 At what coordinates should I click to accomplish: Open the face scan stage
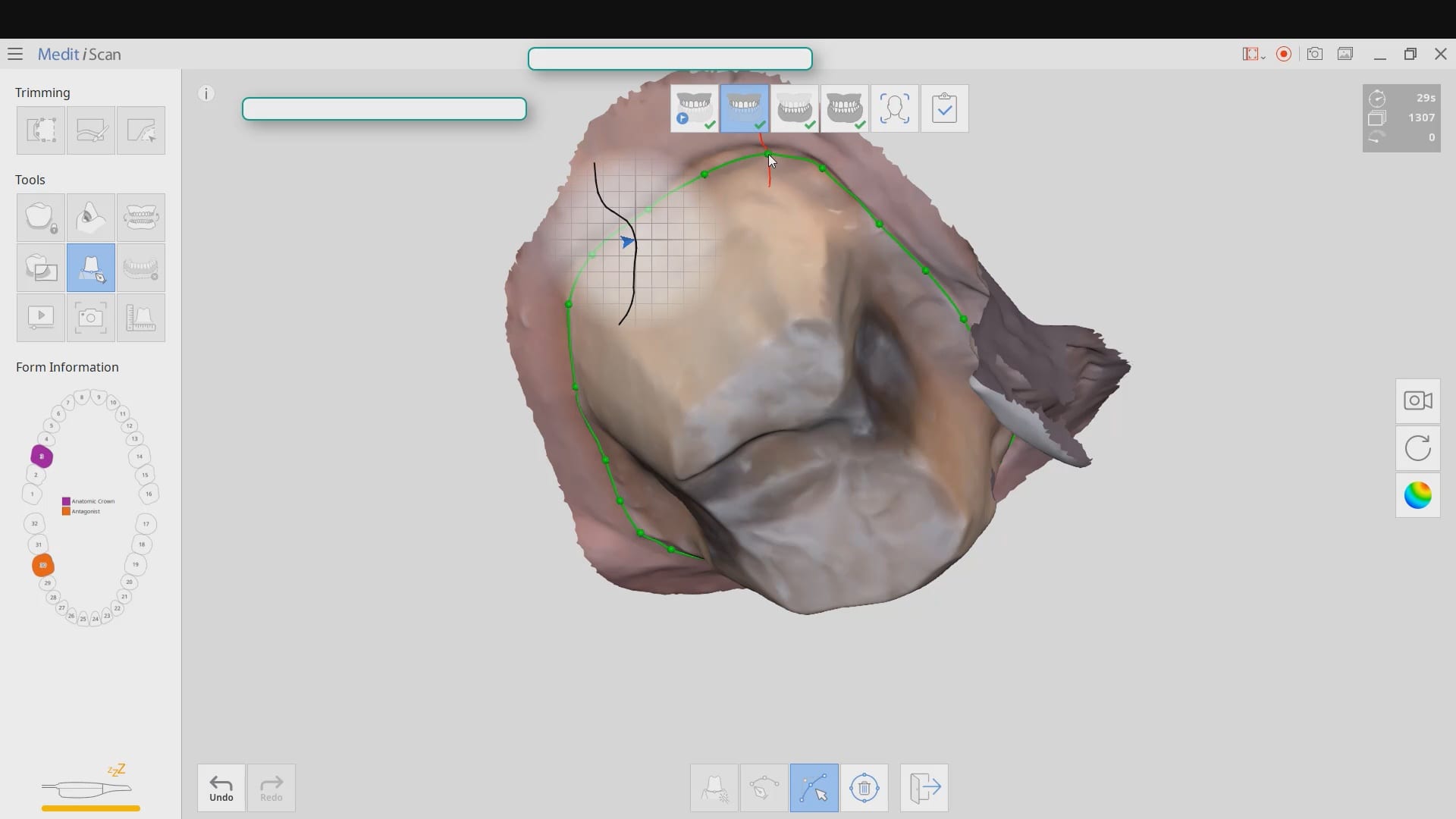tap(894, 108)
